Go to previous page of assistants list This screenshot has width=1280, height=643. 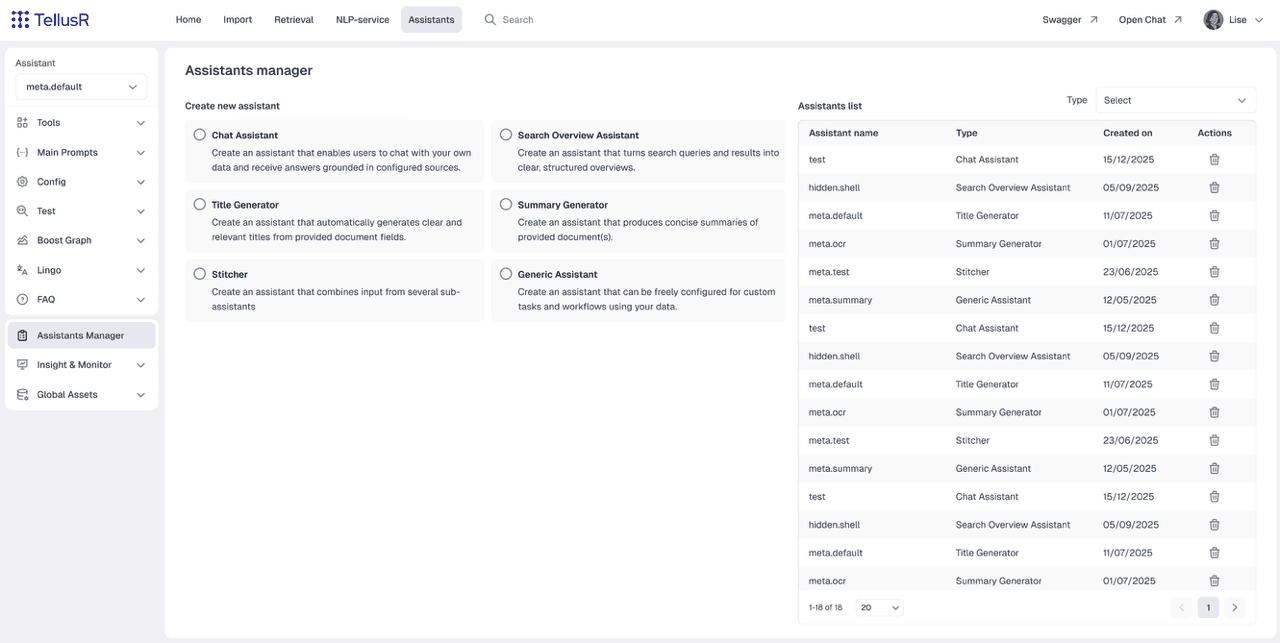point(1181,607)
